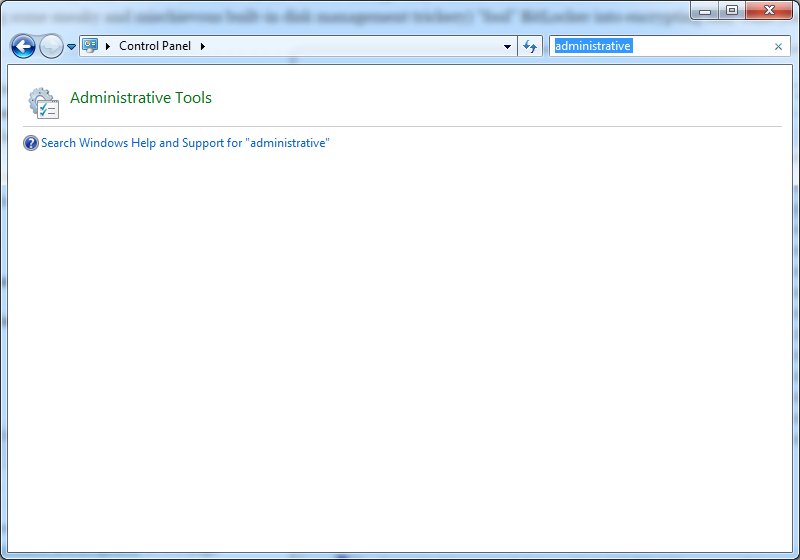This screenshot has height=560, width=800.
Task: Click the blue Back navigation arrow
Action: [23, 46]
